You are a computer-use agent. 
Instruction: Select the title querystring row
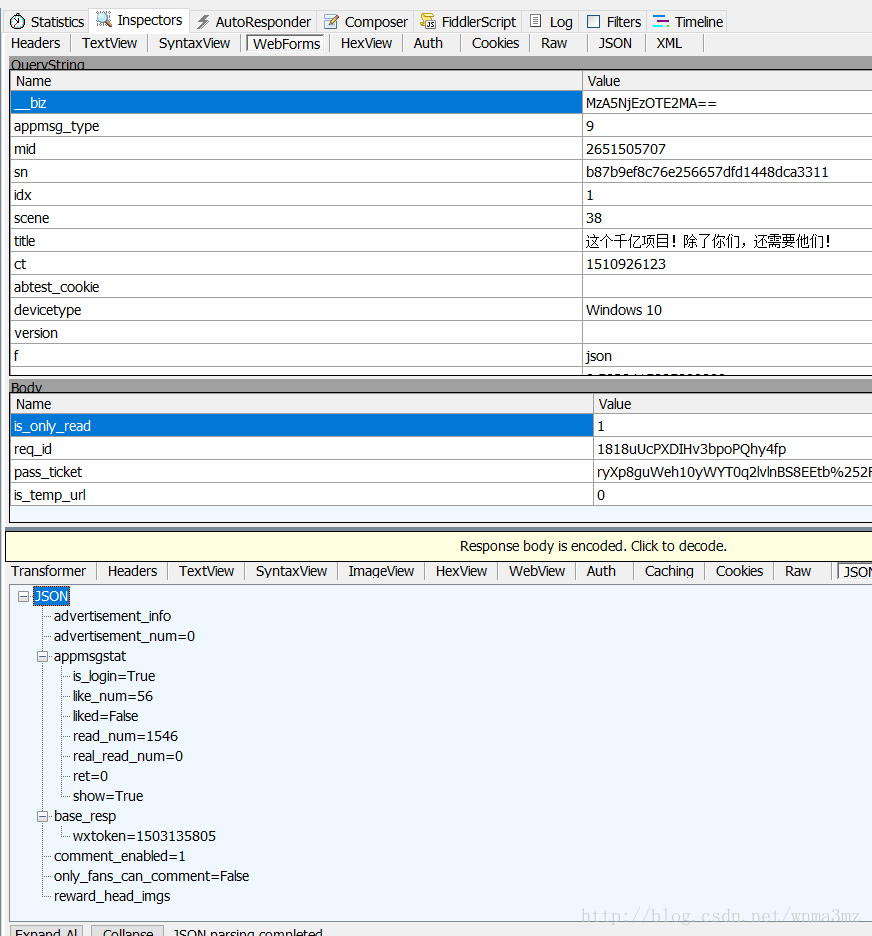(x=440, y=241)
